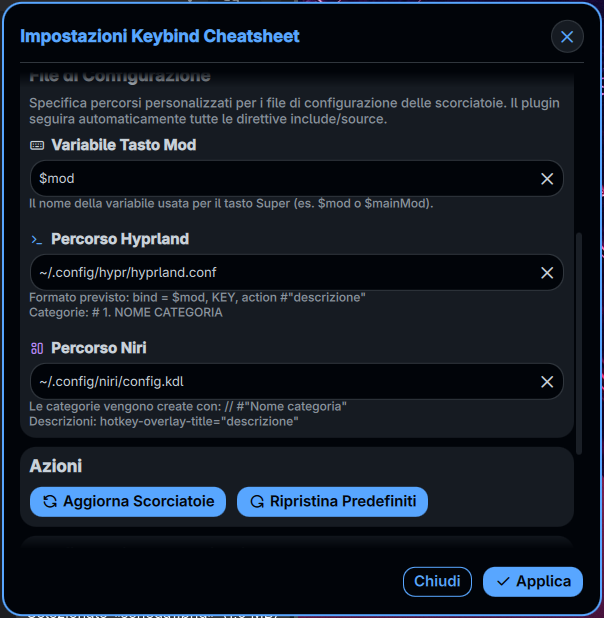Click the Azioni section heading

tap(56, 466)
